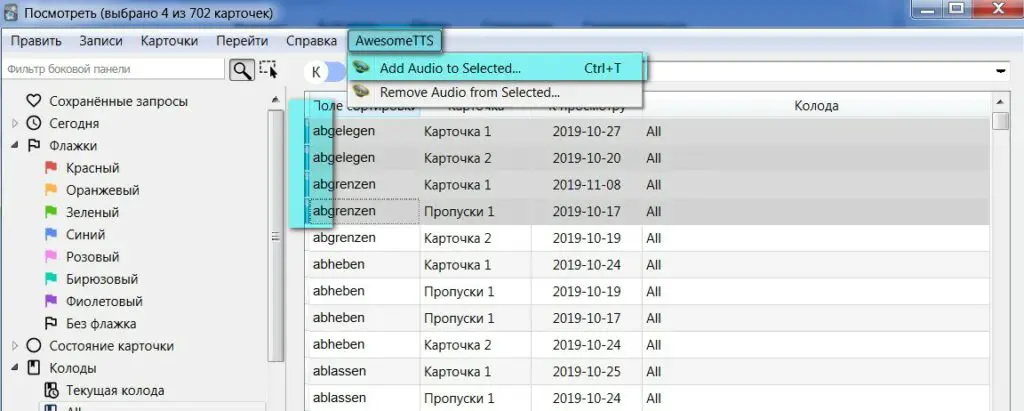The width and height of the screenshot is (1024, 411).
Task: Collapse the Флажки tree node
Action: (x=15, y=146)
